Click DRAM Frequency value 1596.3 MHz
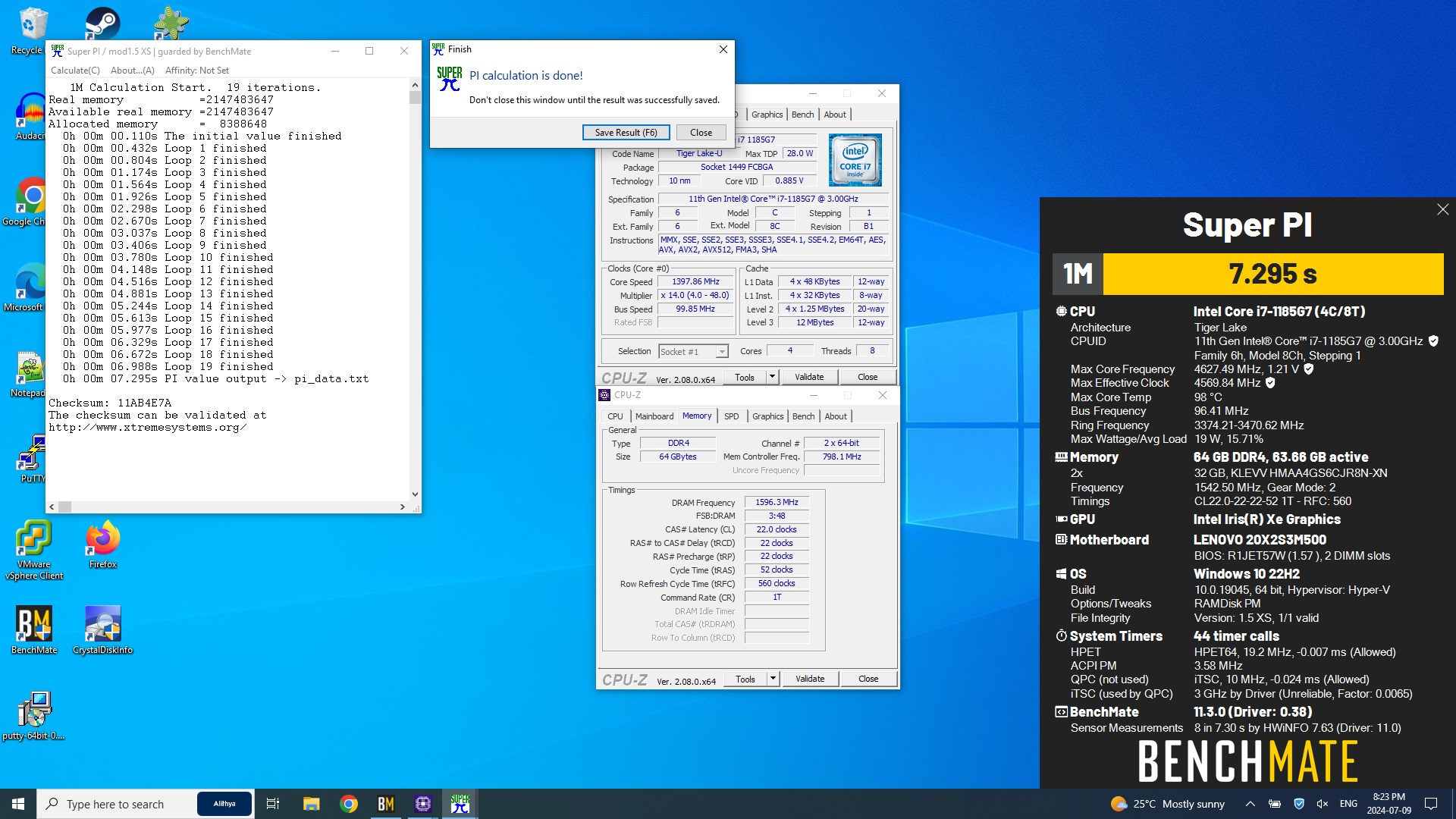Screen dimensions: 1456x819 tap(777, 502)
